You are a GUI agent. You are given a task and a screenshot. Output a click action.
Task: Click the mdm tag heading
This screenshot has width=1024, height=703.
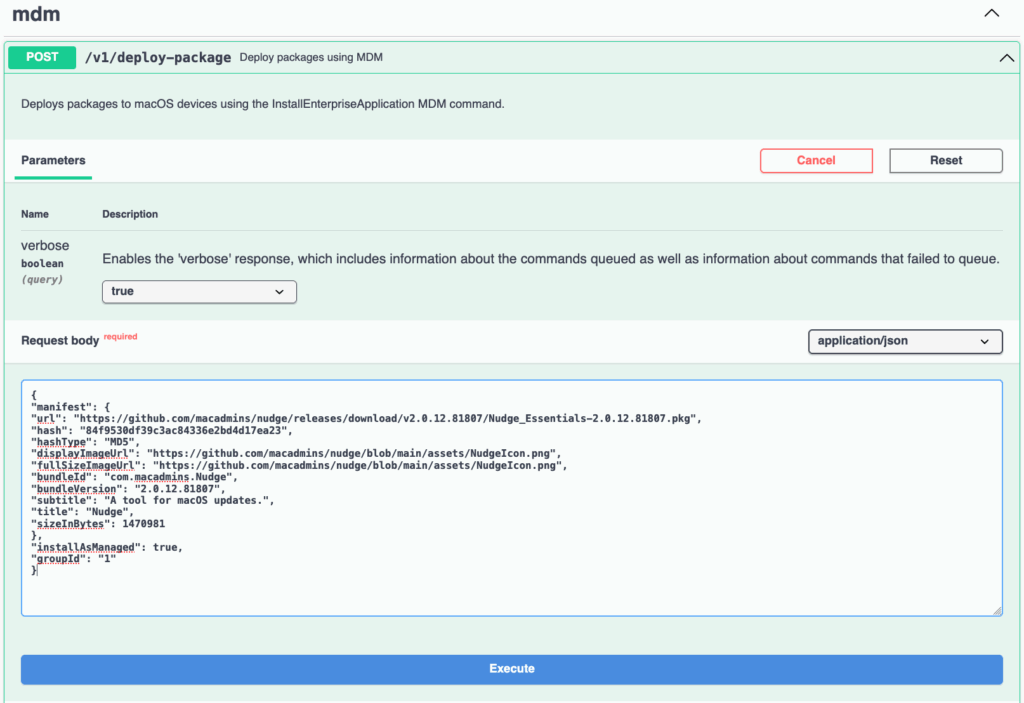pyautogui.click(x=36, y=15)
